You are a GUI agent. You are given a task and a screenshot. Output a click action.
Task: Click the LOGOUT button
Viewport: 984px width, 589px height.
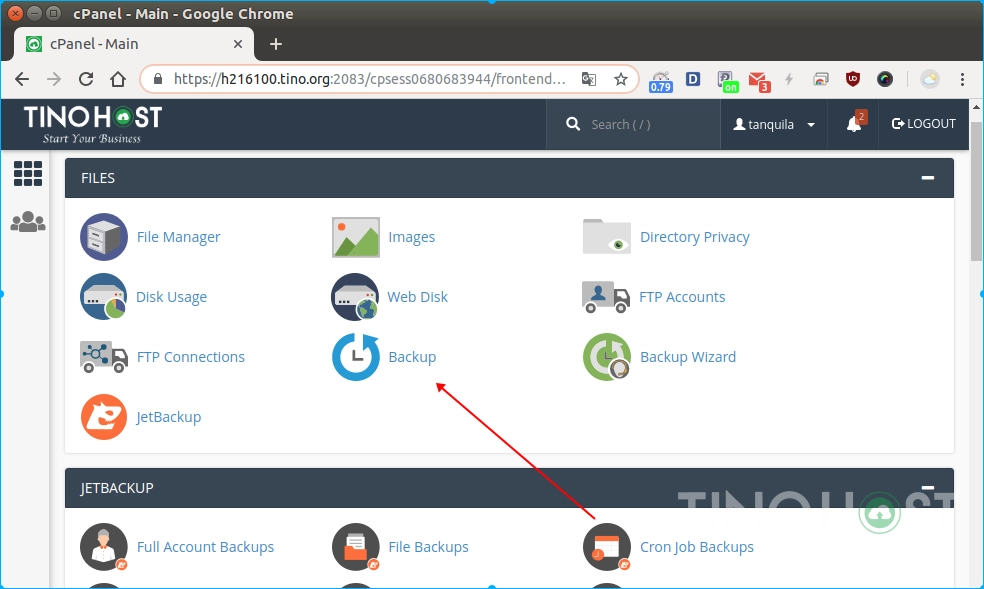(924, 124)
